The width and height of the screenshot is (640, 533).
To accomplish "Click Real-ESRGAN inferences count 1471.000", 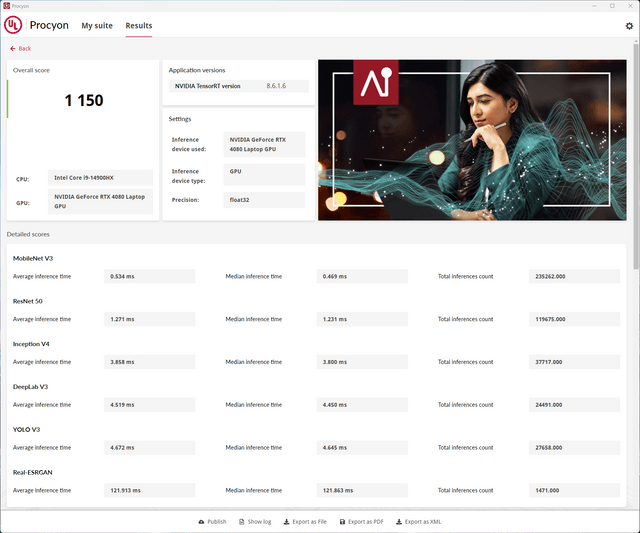I will [574, 491].
